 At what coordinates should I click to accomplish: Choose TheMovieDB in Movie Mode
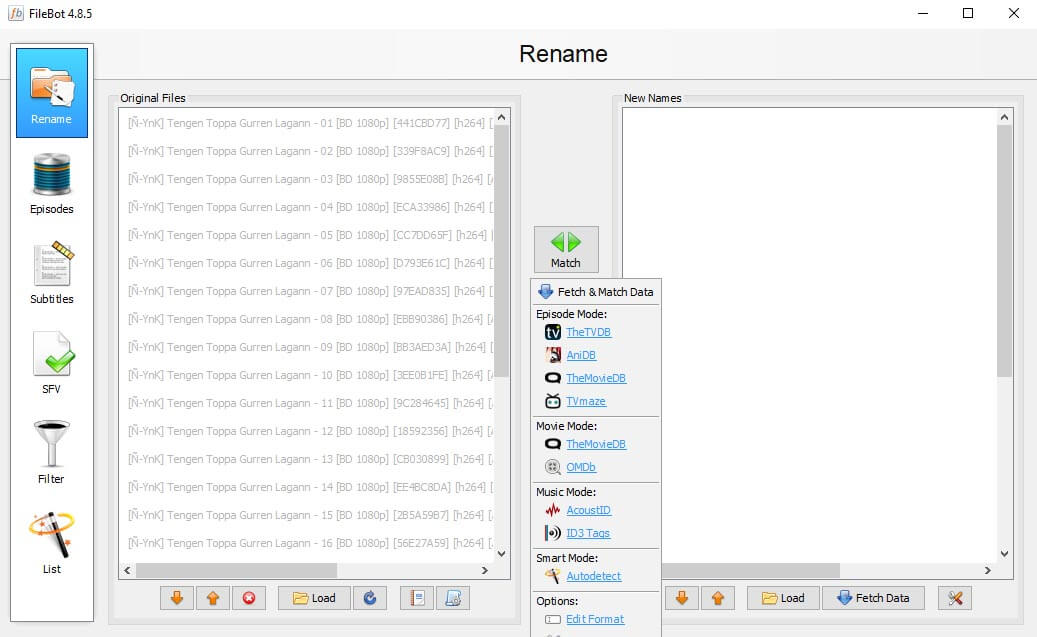pos(595,445)
